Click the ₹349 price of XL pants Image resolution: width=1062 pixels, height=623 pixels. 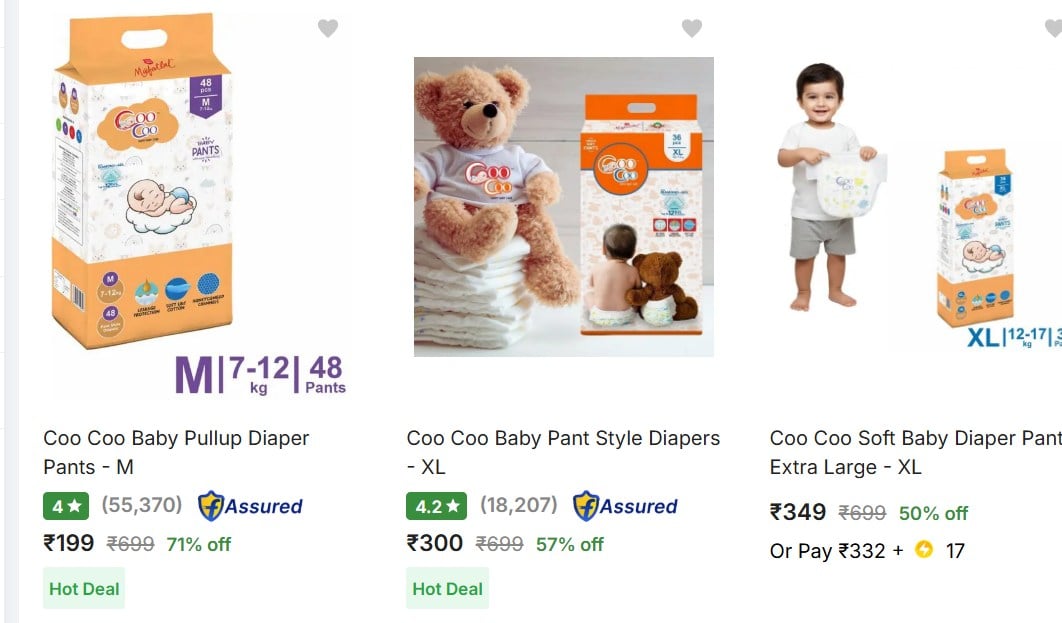click(x=798, y=512)
